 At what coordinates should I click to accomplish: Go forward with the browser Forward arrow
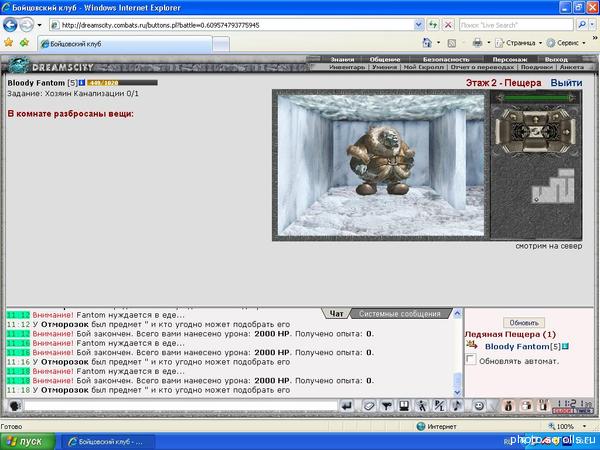coord(26,25)
